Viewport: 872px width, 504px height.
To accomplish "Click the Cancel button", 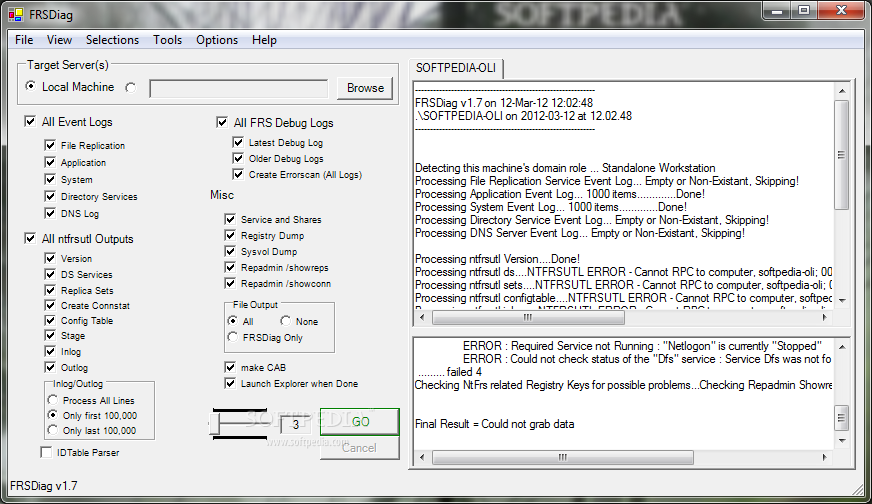I will (x=360, y=448).
